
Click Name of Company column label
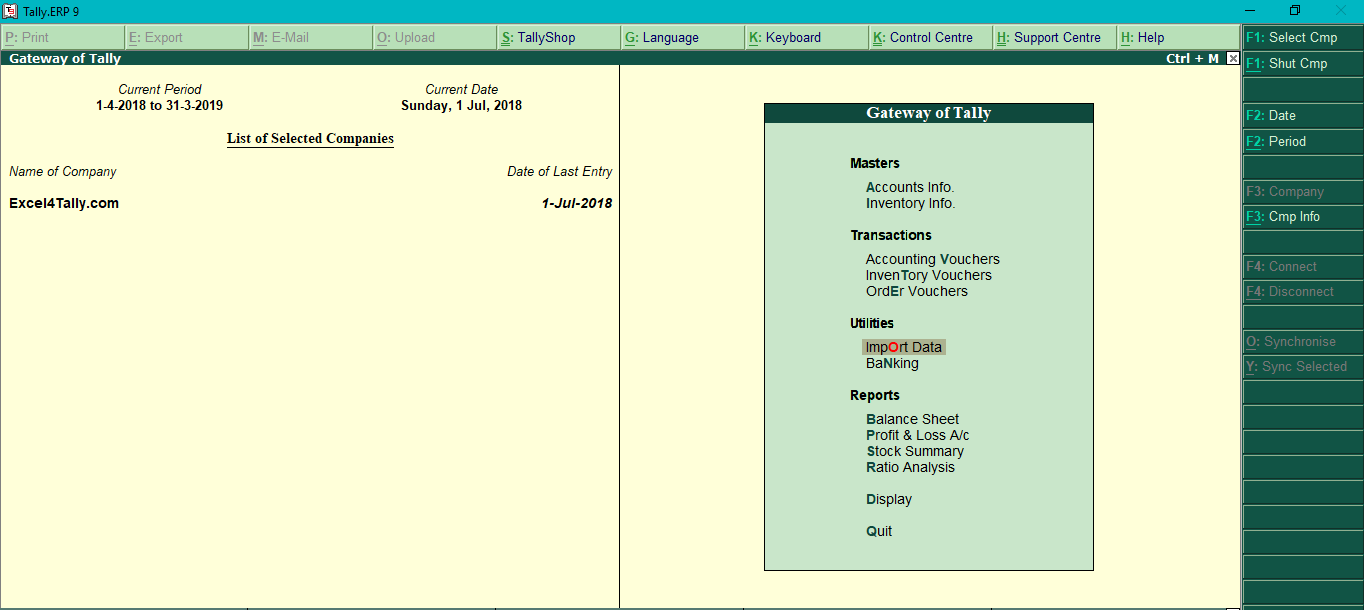tap(63, 171)
